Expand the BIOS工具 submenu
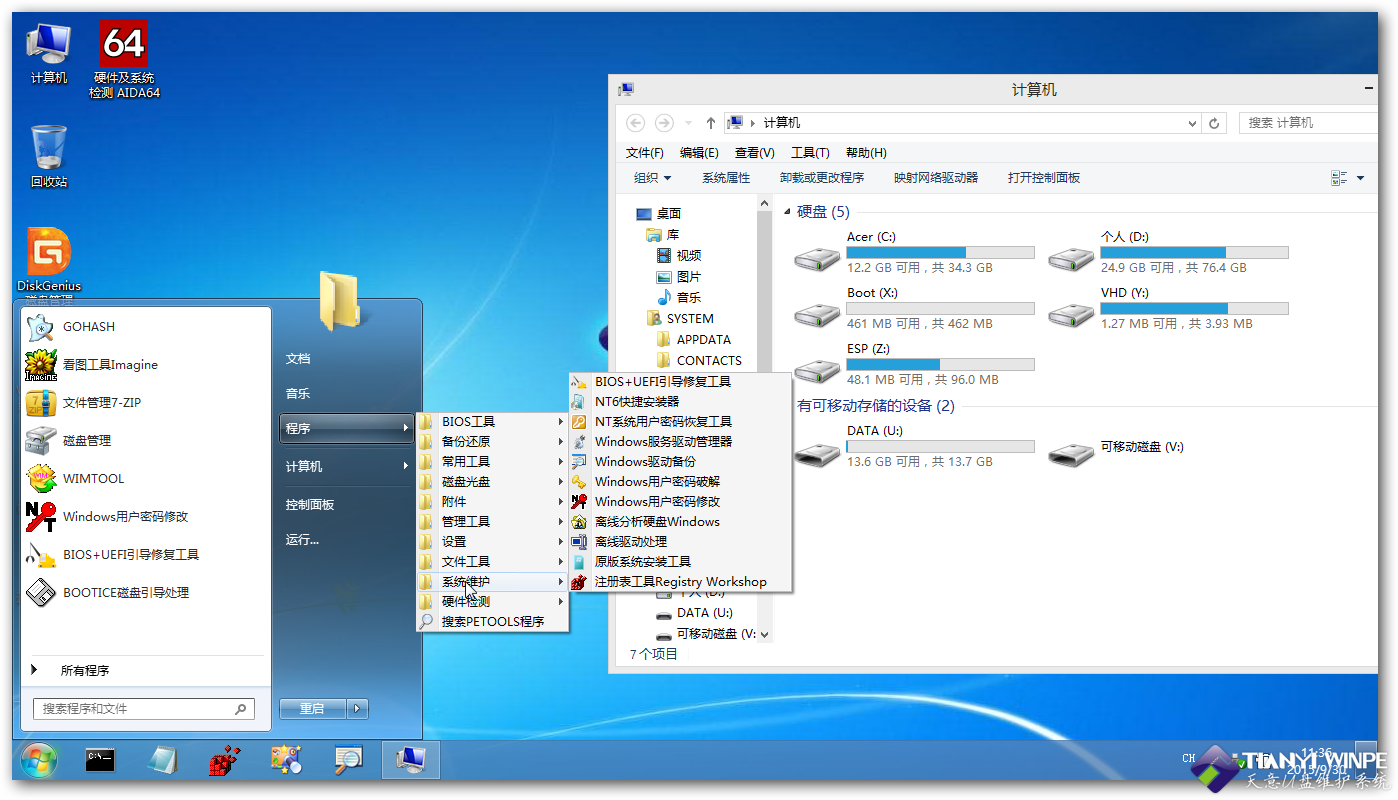Image resolution: width=1398 pixels, height=800 pixels. (x=492, y=421)
